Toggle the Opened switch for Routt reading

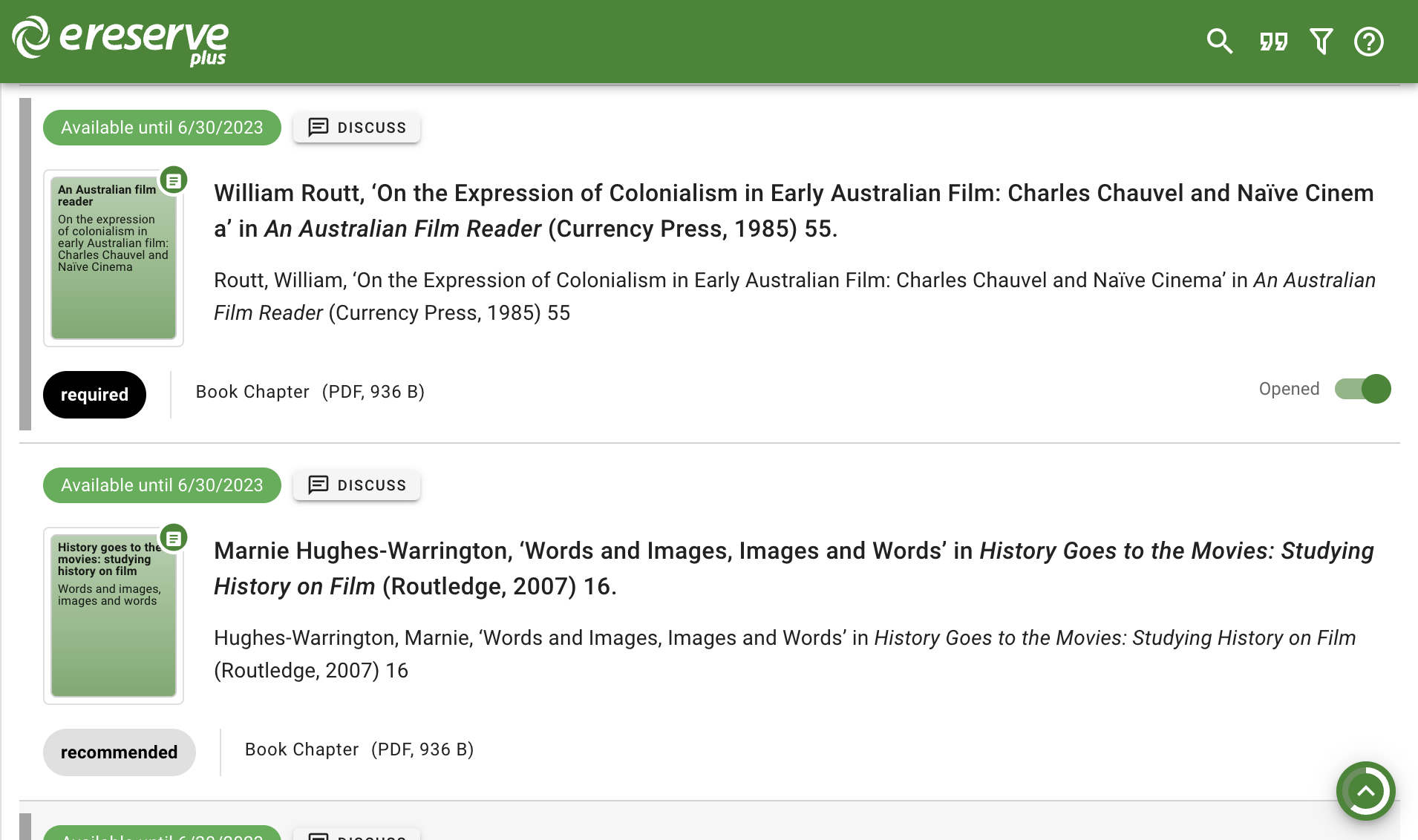[1362, 389]
